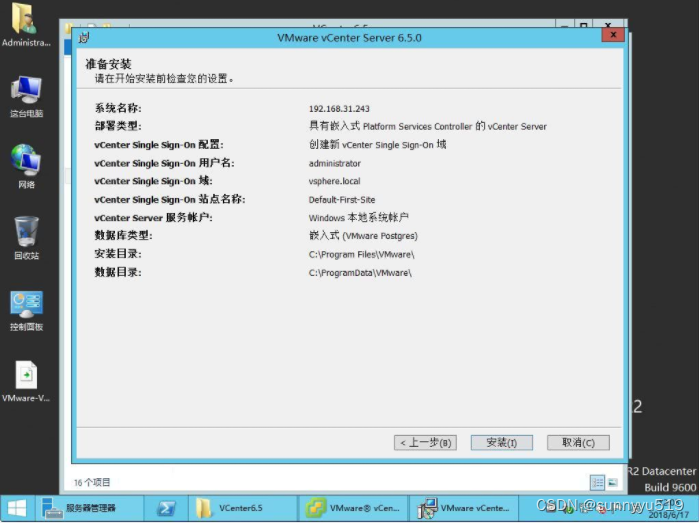Click the 嵌入式 (VMware Postgres) value

[363, 235]
